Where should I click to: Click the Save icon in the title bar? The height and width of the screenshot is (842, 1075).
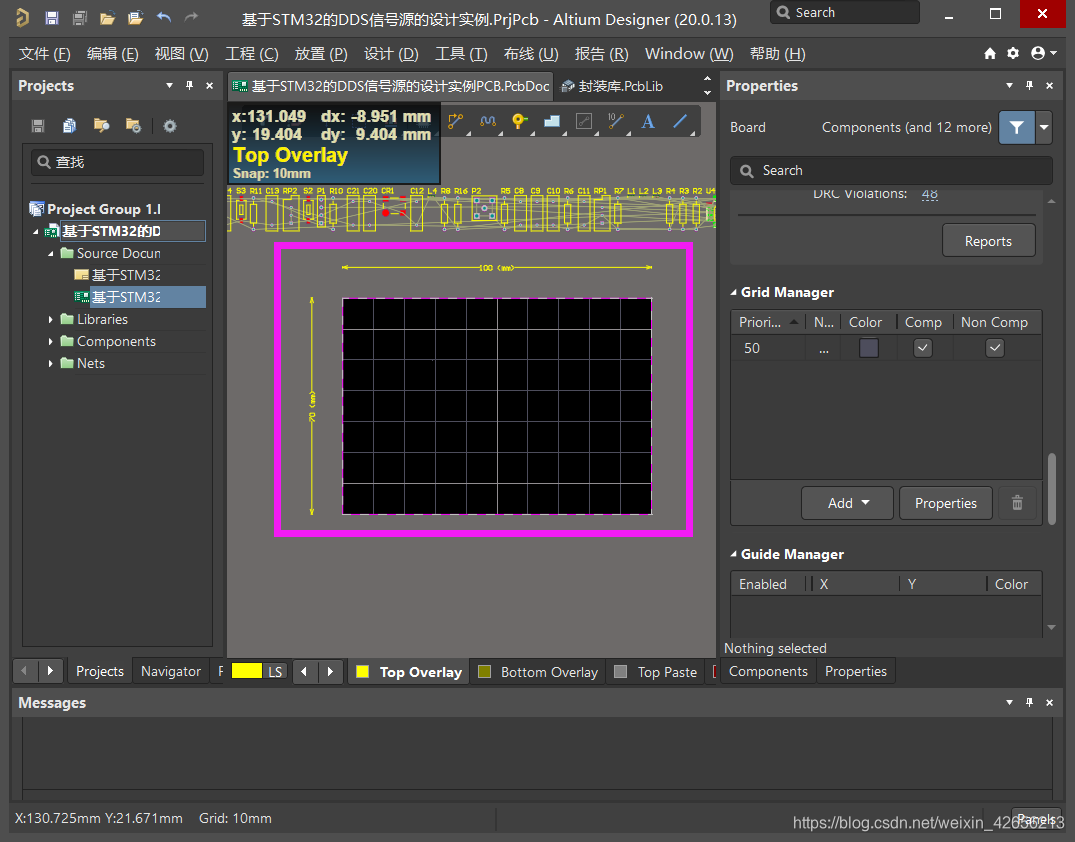coord(51,18)
